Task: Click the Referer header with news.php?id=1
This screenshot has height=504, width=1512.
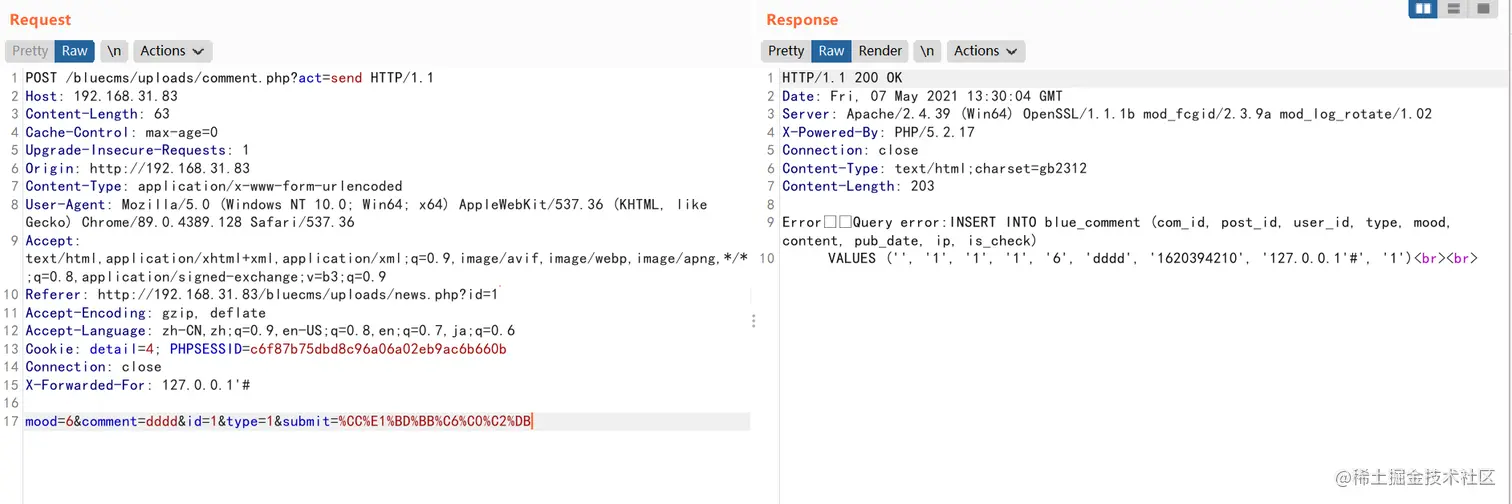Action: click(x=261, y=294)
